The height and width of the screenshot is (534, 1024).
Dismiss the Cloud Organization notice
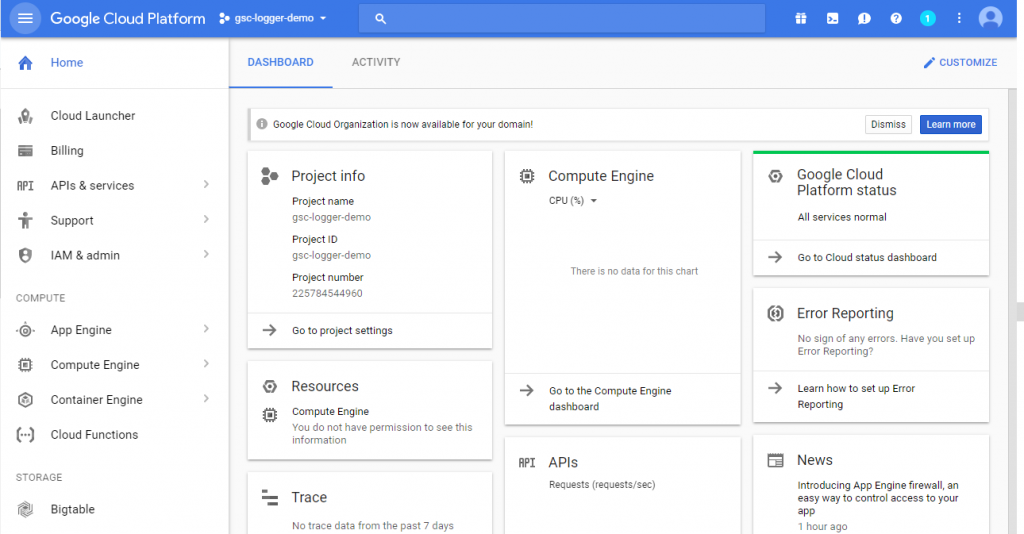click(888, 124)
